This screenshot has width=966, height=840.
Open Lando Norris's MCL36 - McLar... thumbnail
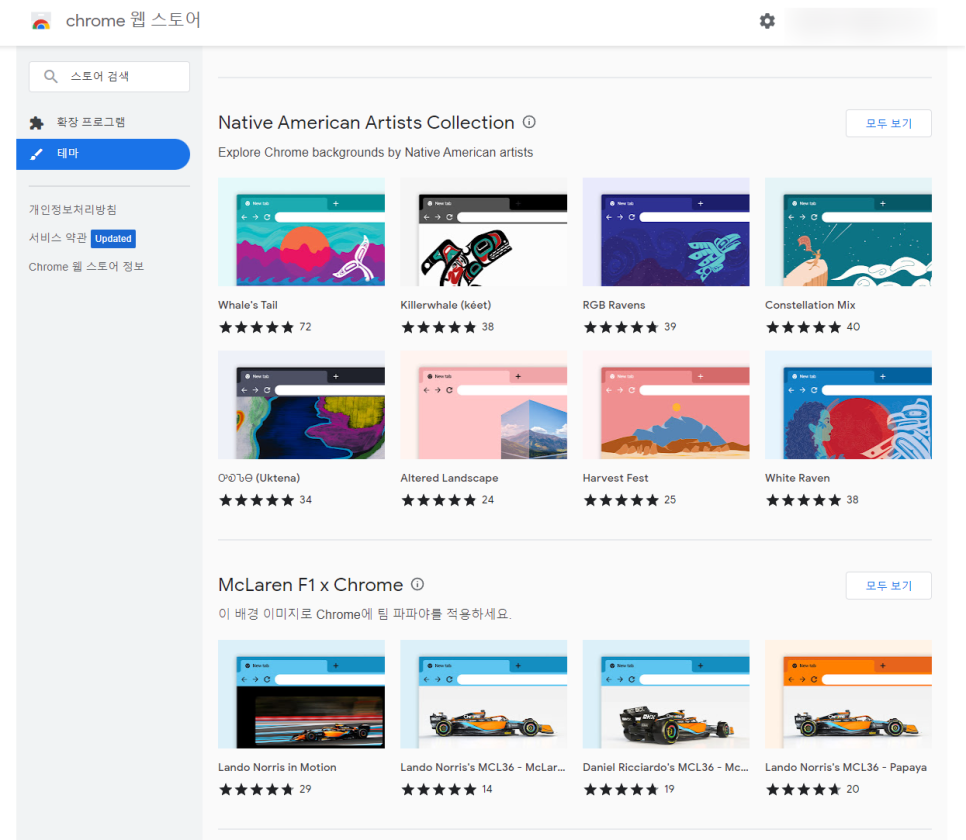[484, 694]
